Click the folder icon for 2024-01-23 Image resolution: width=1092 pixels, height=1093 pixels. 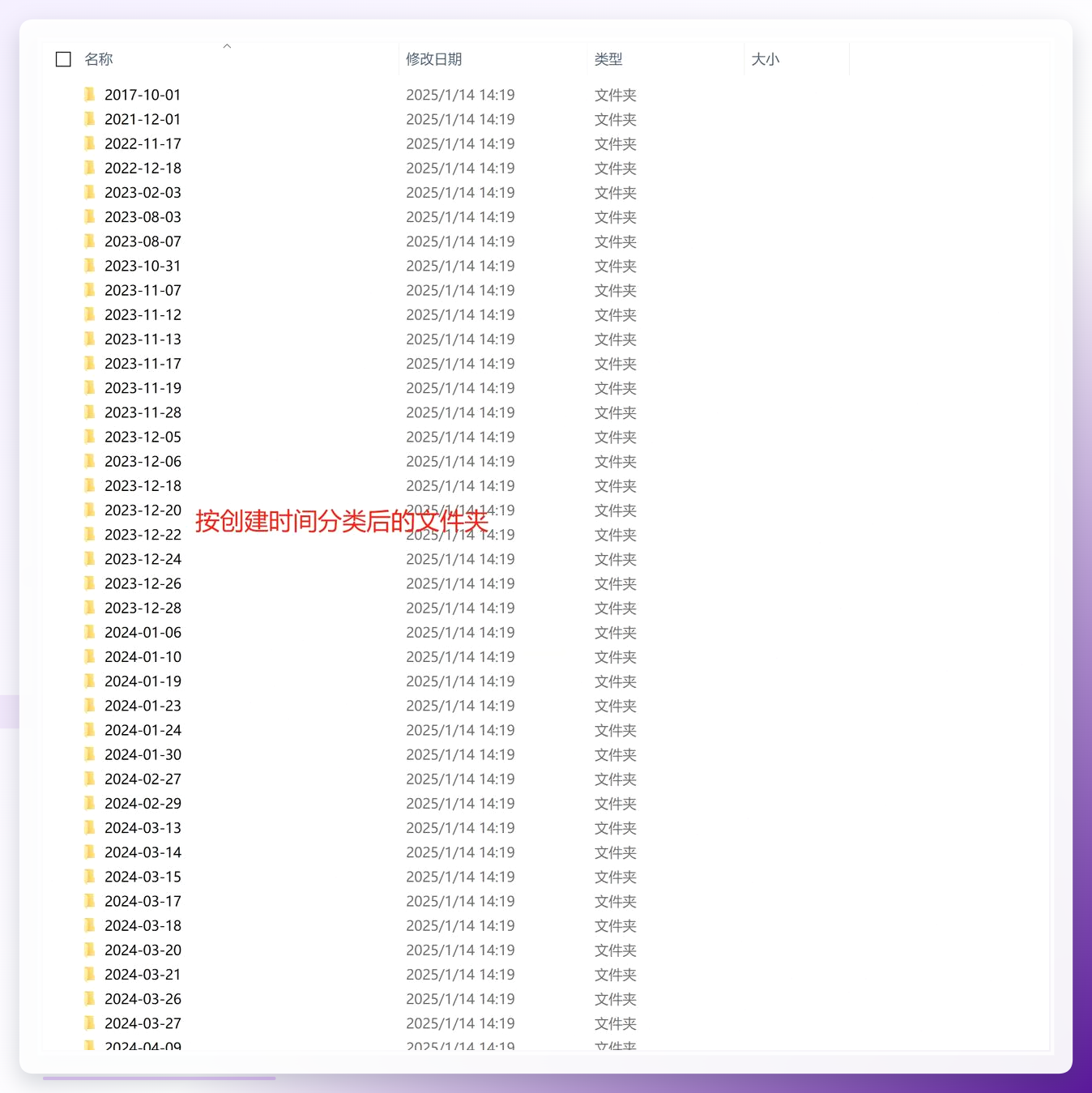(90, 706)
